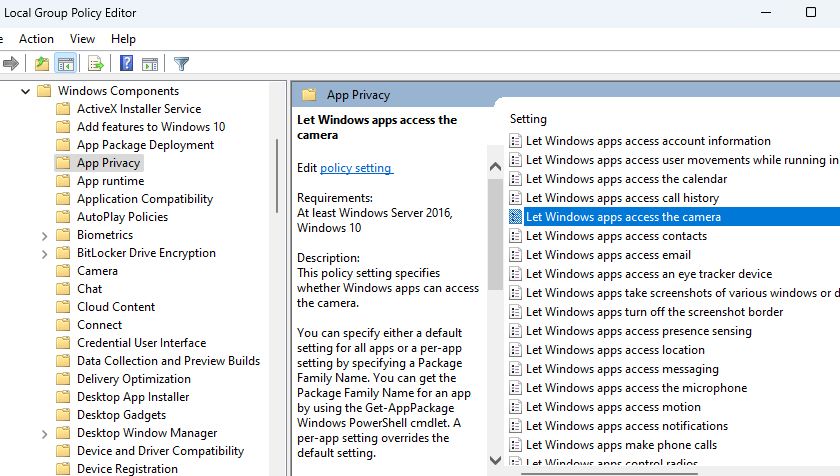Open the View menu
The width and height of the screenshot is (840, 476).
click(x=82, y=39)
